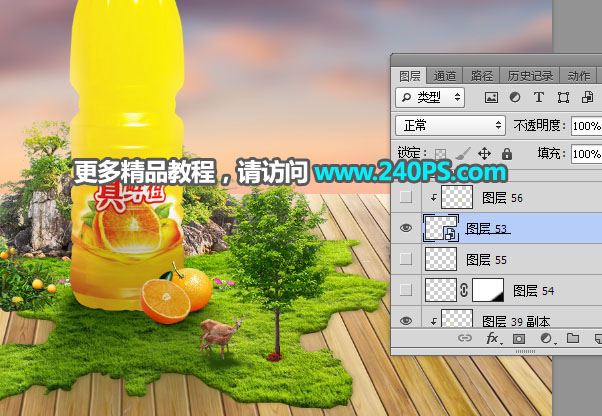Create a new group folder
602x416 pixels.
[573, 338]
